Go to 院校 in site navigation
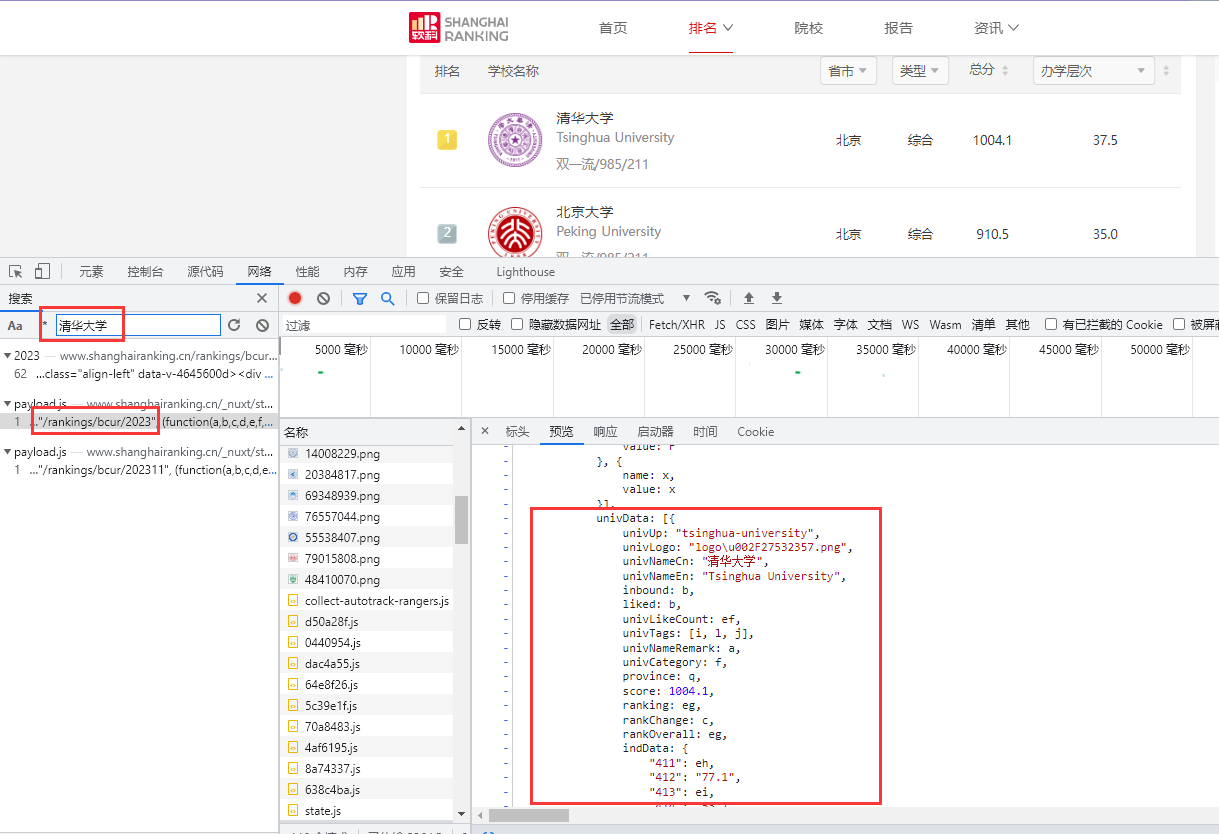 point(809,28)
